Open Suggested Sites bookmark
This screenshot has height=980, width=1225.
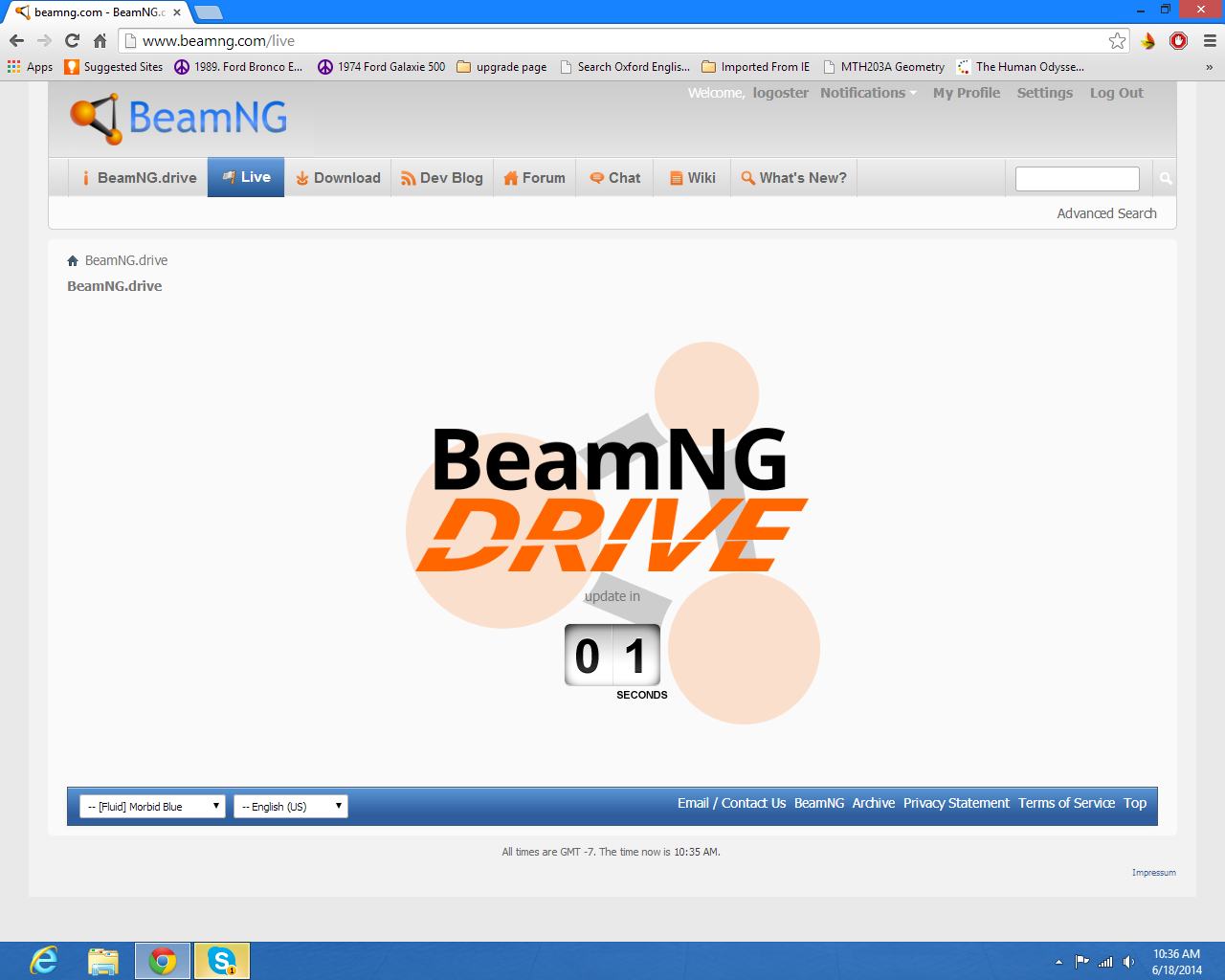(x=114, y=67)
